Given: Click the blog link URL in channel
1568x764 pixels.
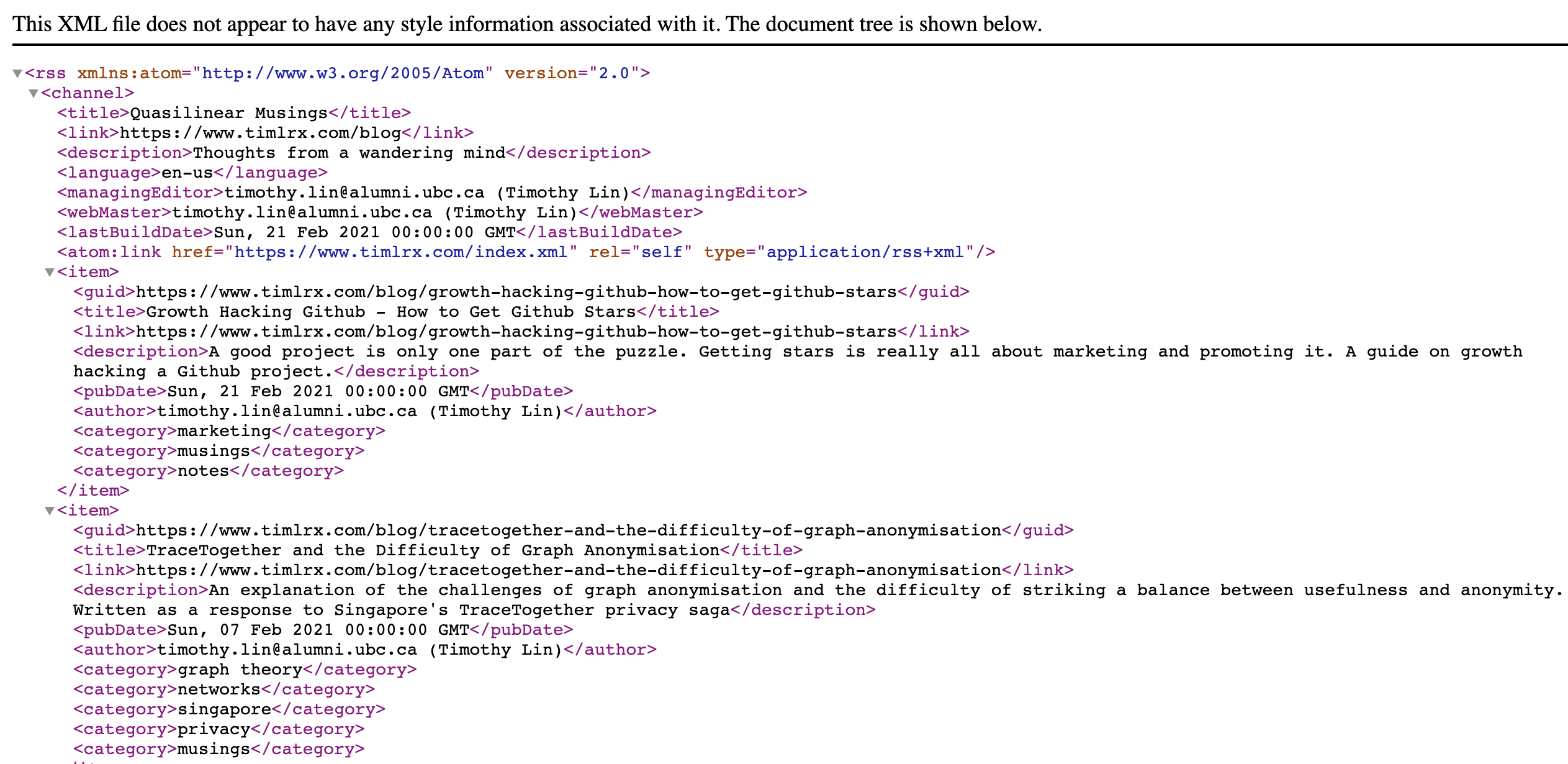Looking at the screenshot, I should point(260,133).
